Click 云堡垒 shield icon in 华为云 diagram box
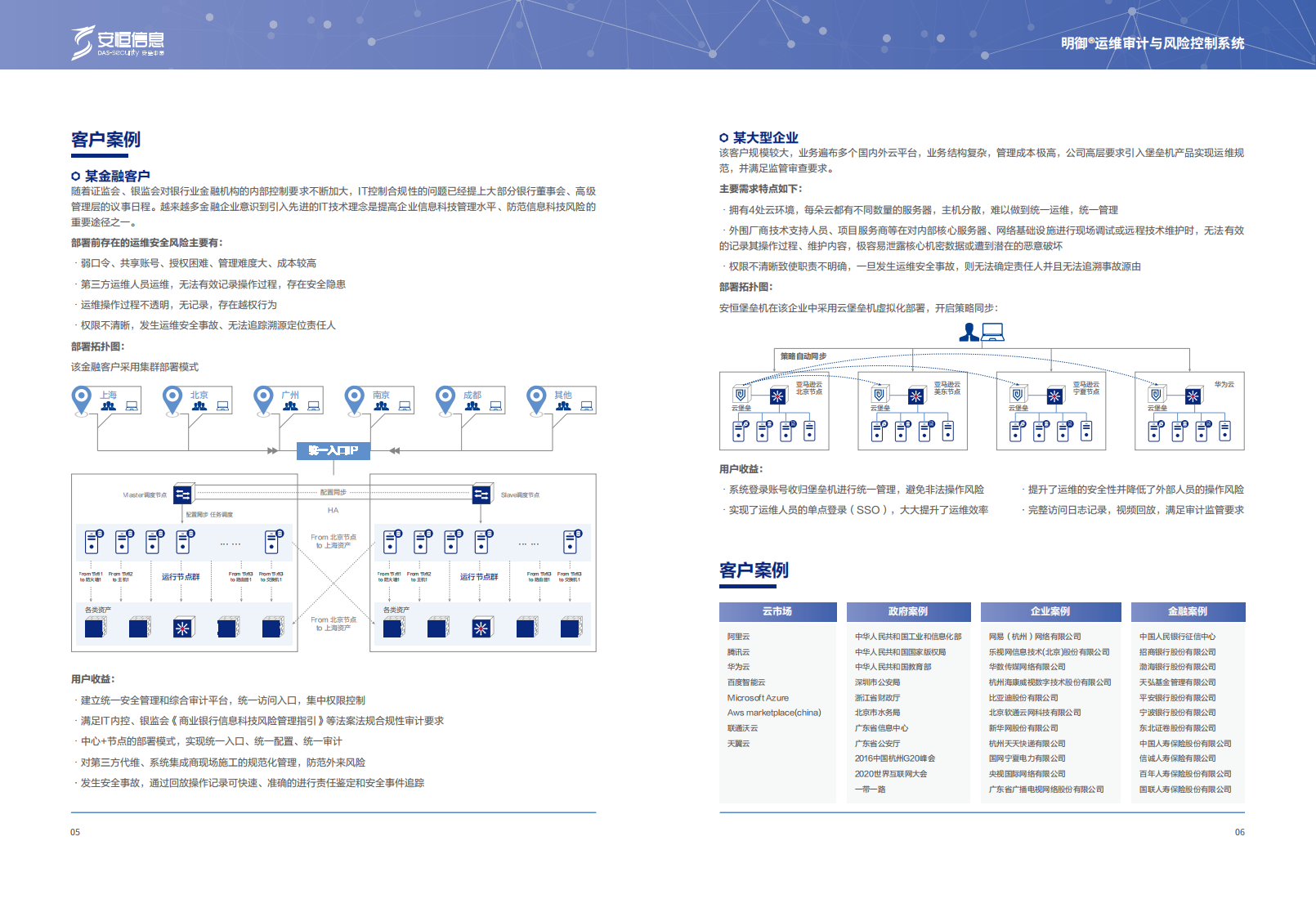The image size is (1316, 899). [x=1156, y=395]
